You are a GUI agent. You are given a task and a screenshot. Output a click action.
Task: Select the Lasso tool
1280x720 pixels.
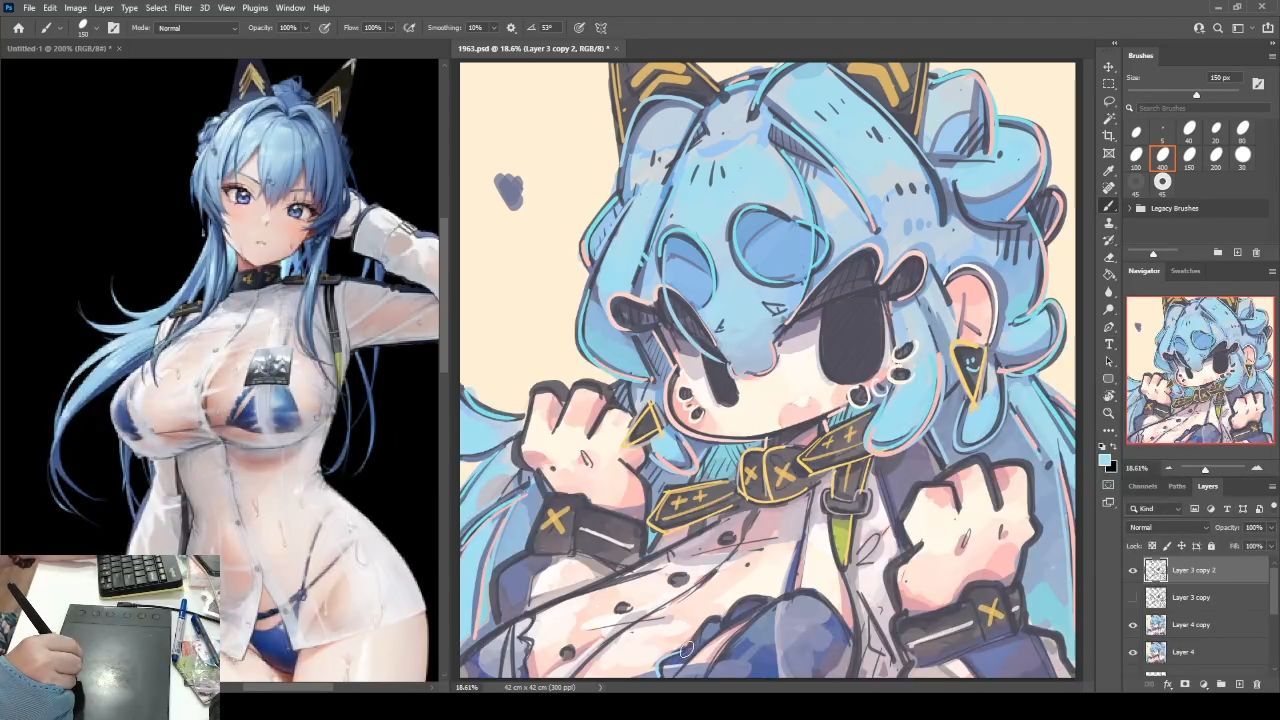tap(1109, 101)
